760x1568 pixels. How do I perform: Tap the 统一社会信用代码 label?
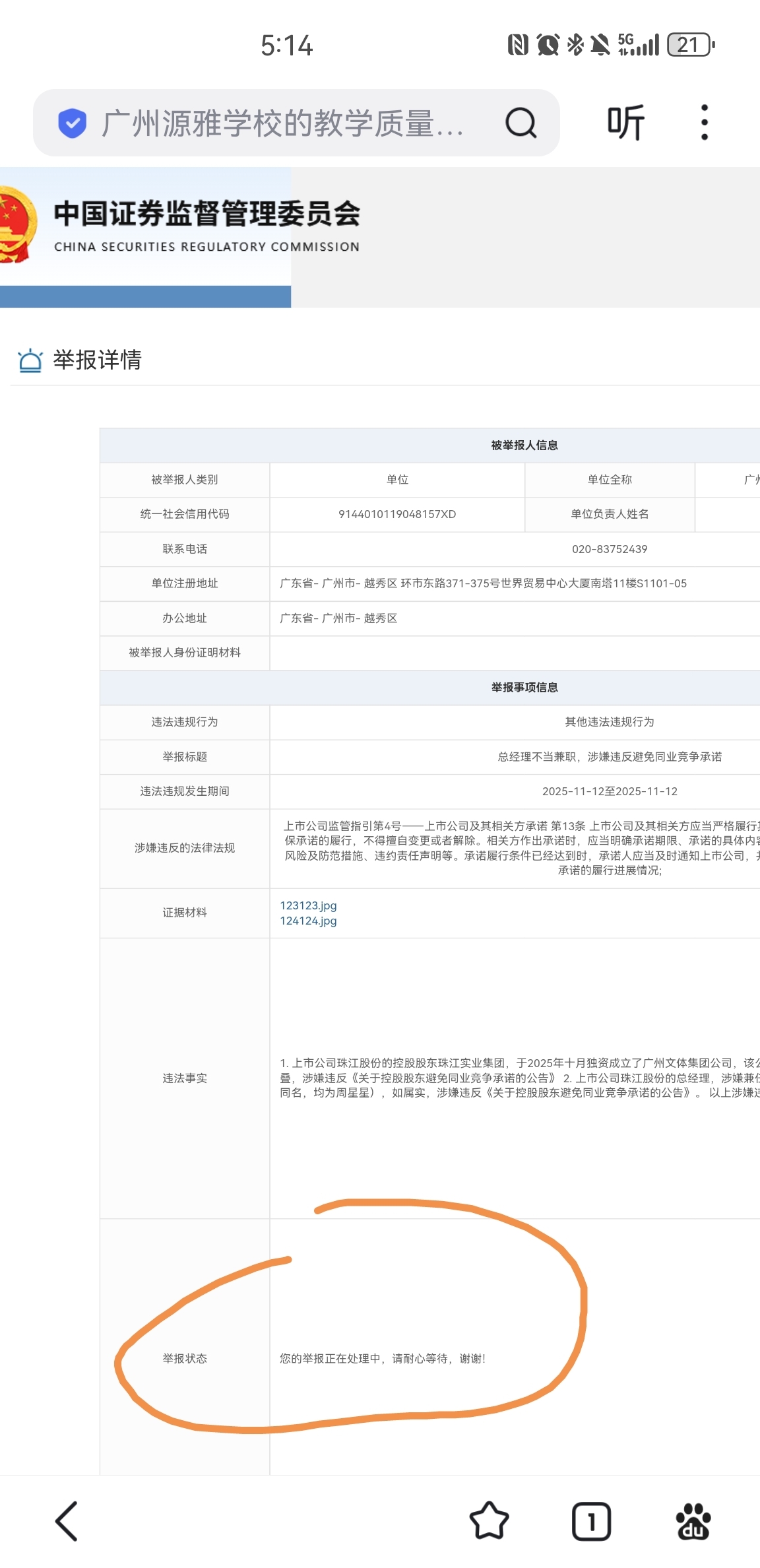tap(185, 514)
